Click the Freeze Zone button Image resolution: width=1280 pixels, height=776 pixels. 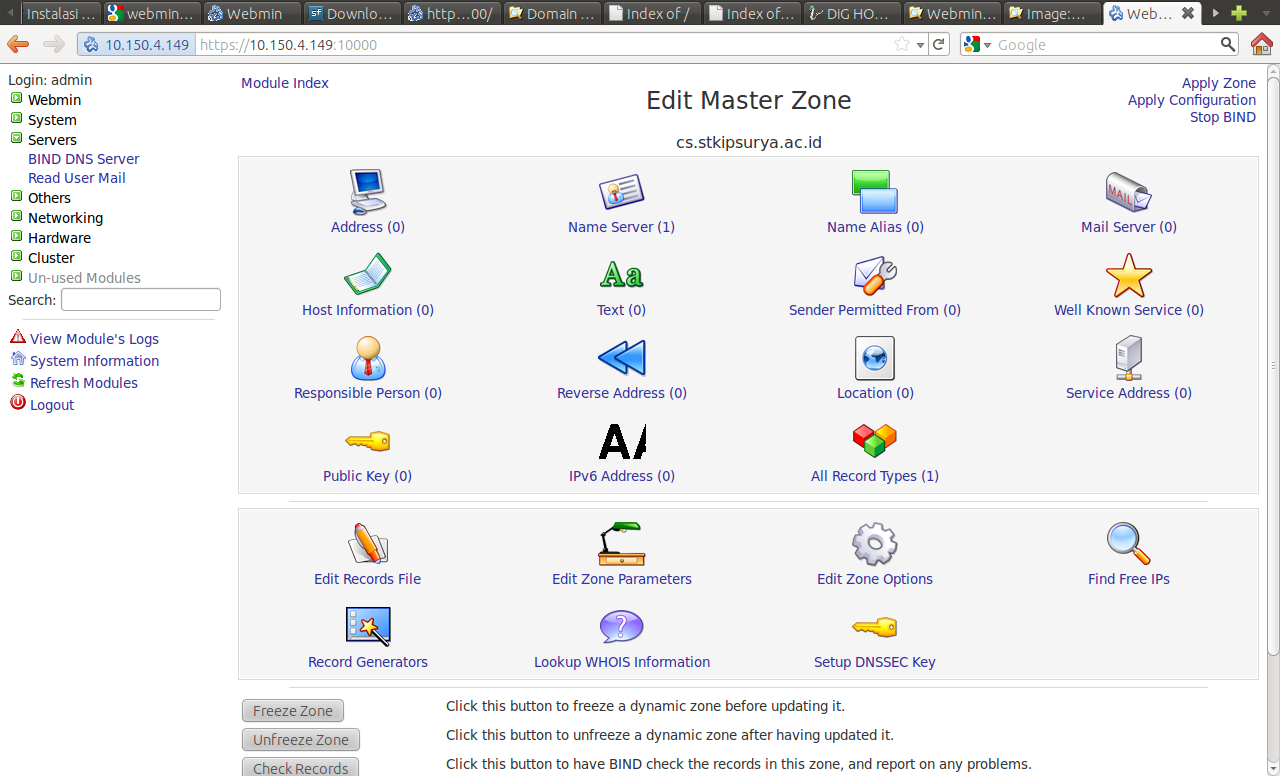point(292,711)
